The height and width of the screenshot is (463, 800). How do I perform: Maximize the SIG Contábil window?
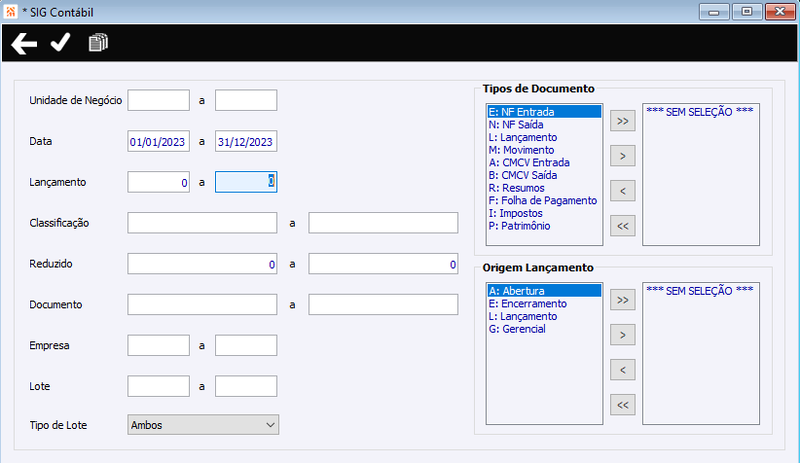click(x=747, y=11)
